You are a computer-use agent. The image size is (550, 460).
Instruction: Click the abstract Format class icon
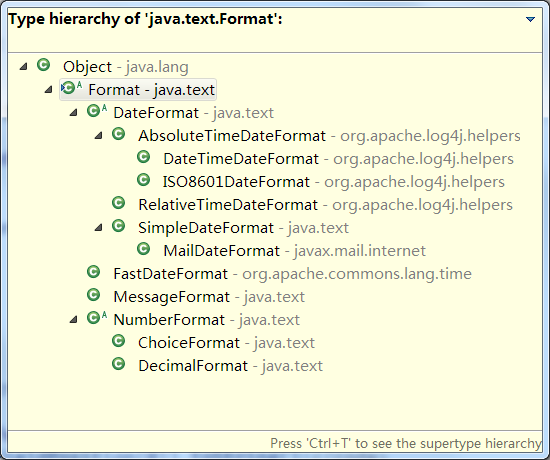pos(71,88)
